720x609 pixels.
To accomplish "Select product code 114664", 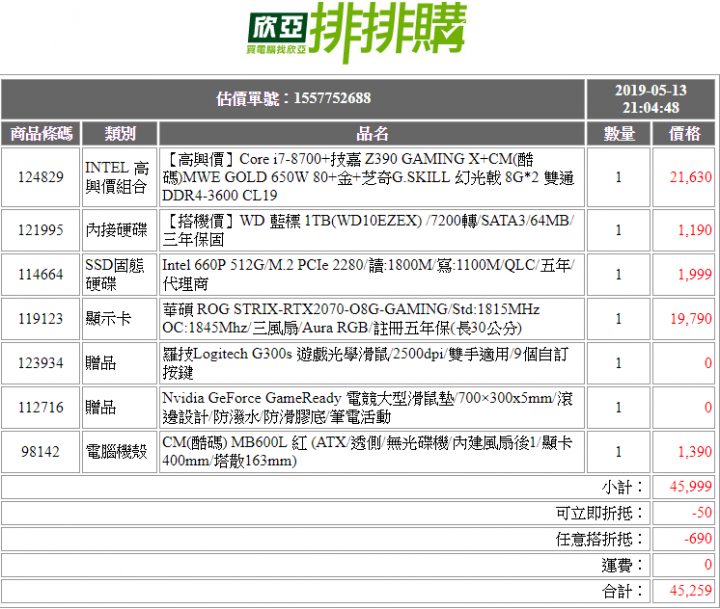I will pos(40,274).
